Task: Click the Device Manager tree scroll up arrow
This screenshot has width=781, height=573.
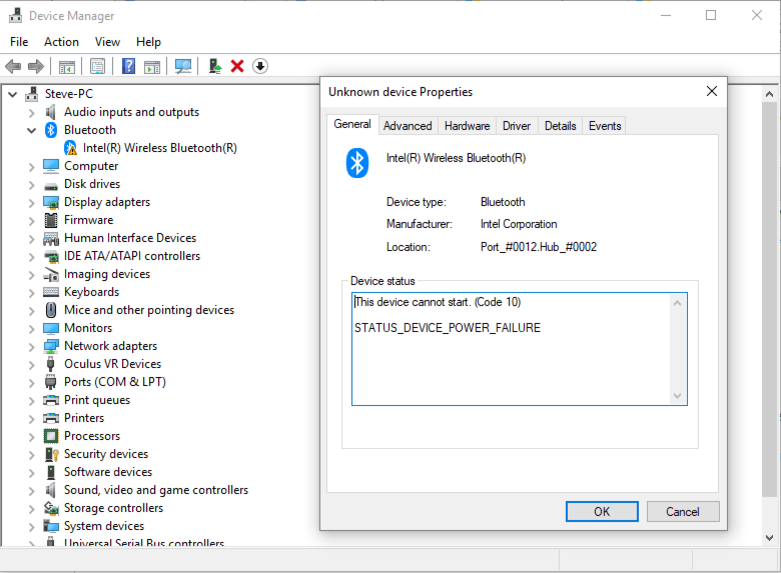Action: (770, 94)
